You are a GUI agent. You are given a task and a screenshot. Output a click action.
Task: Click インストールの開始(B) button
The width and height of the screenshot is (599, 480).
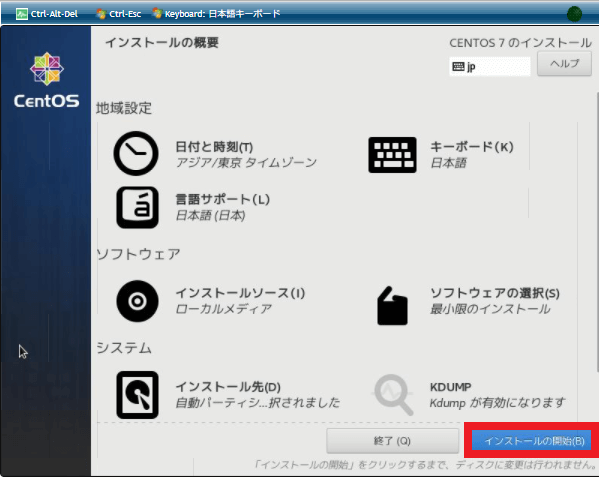click(531, 441)
